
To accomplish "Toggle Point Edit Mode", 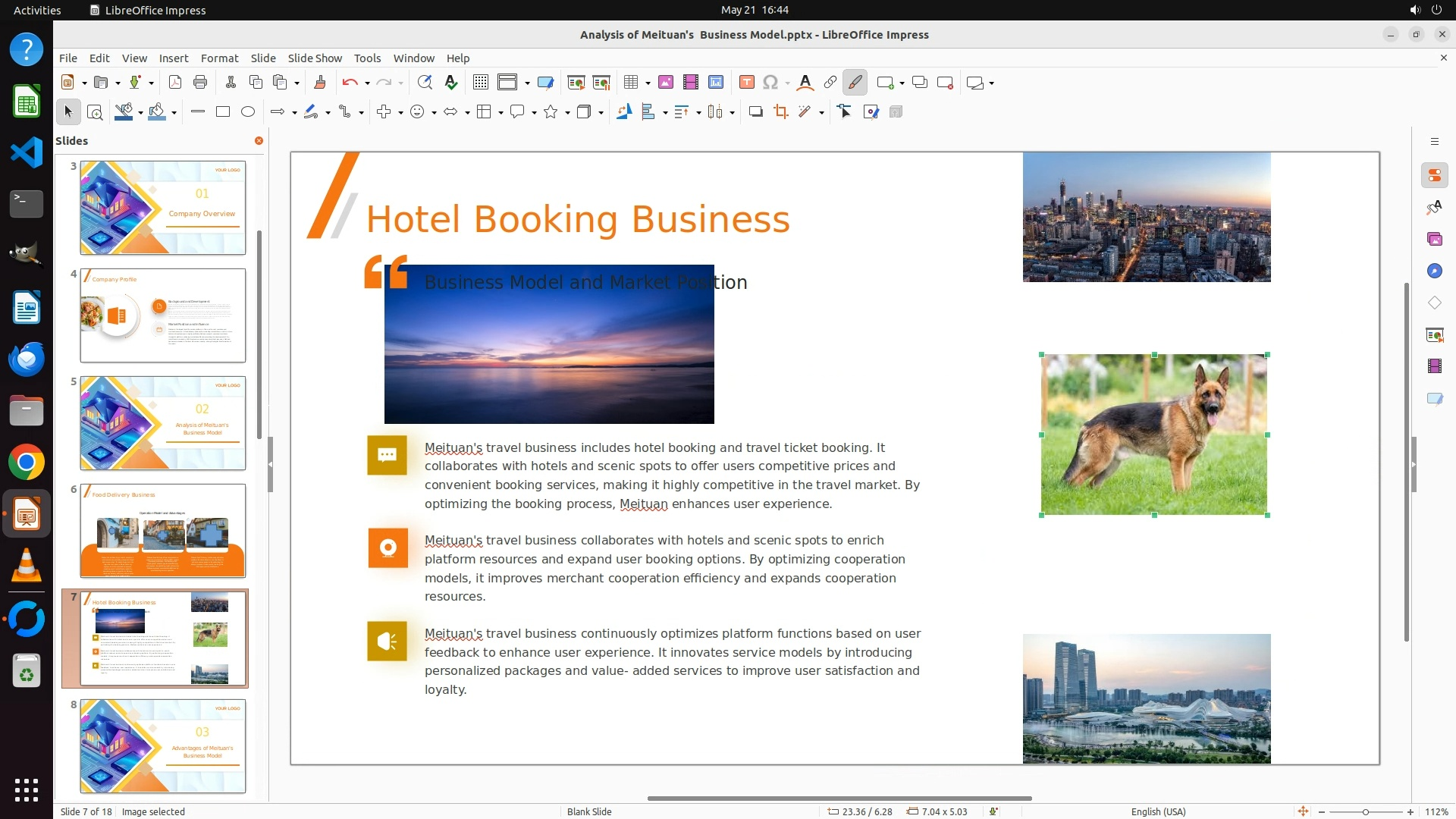I will click(844, 112).
